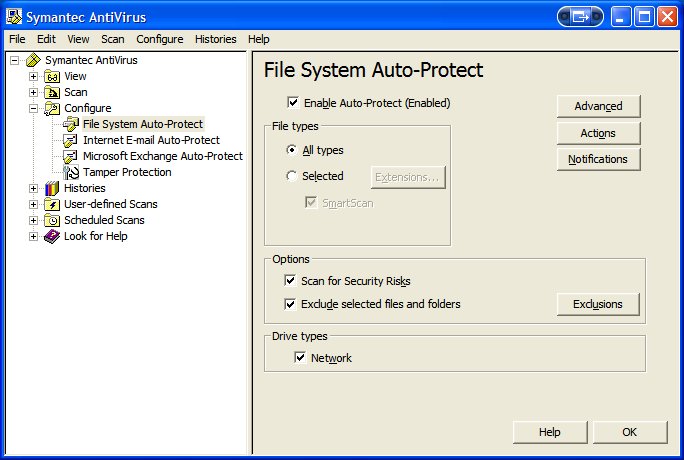Collapse the Configure tree node
This screenshot has height=460, width=684.
pos(33,108)
